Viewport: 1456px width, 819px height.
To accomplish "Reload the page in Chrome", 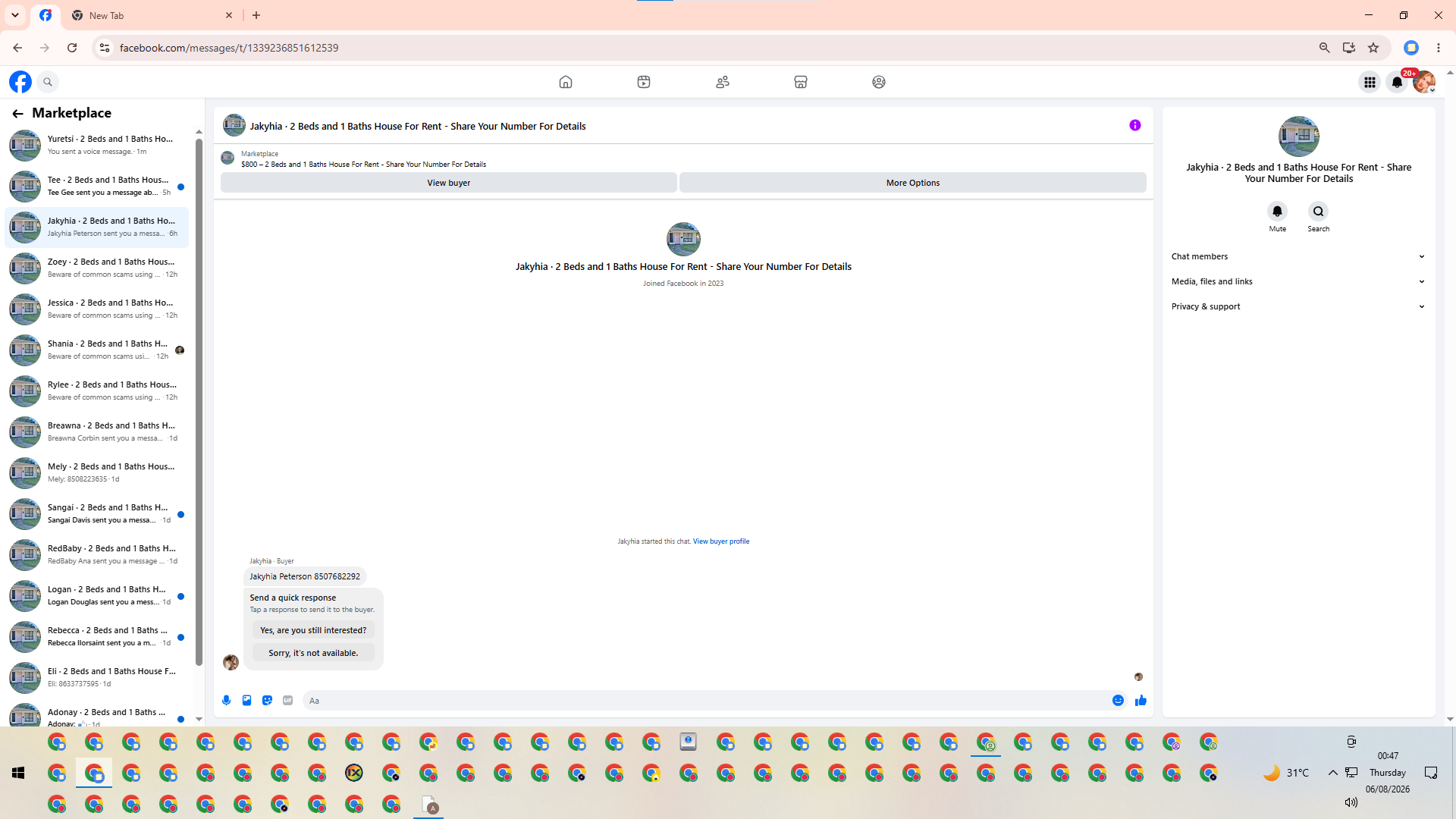I will (72, 48).
